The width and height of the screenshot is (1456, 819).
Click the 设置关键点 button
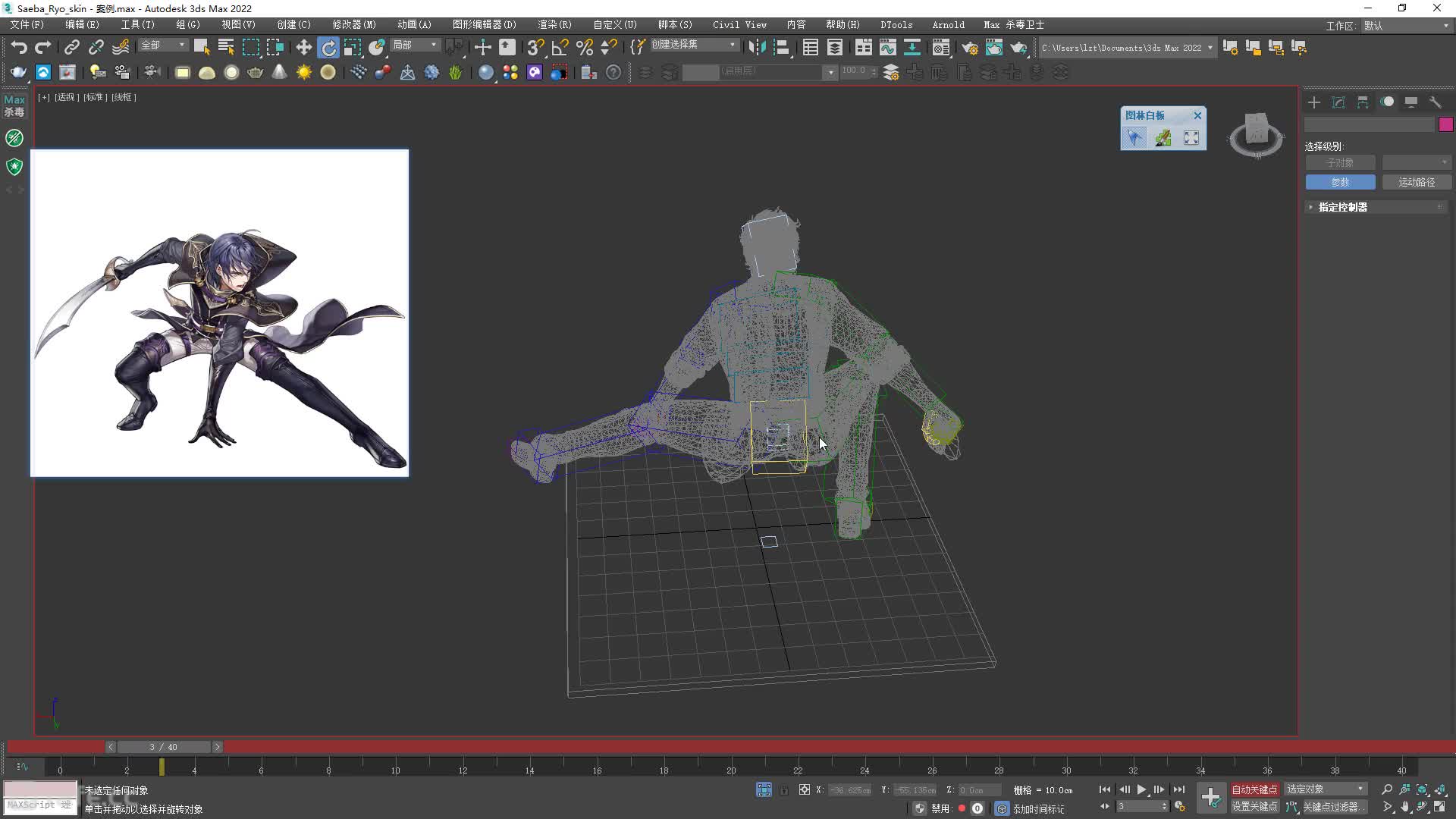point(1254,807)
